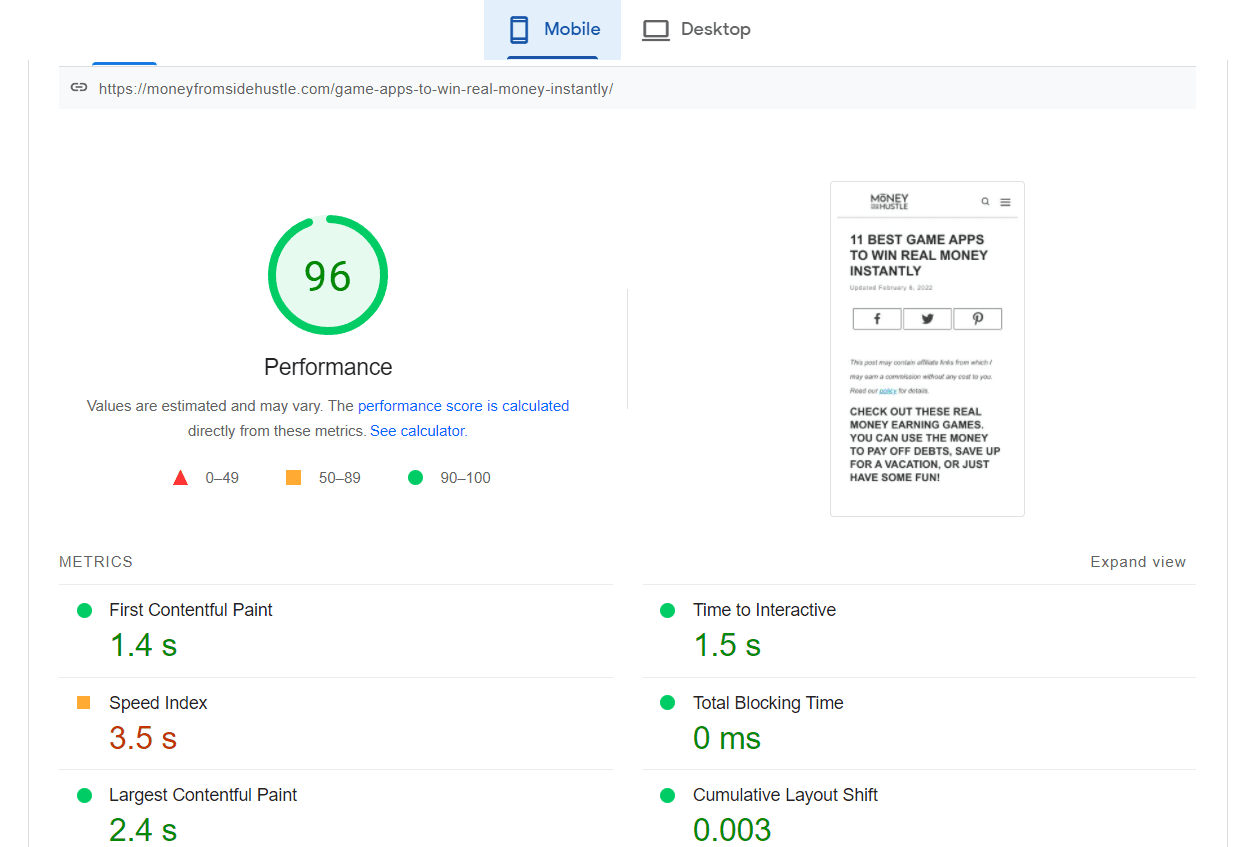This screenshot has width=1247, height=847.
Task: Click the Pinterest icon in the page preview
Action: (x=977, y=318)
